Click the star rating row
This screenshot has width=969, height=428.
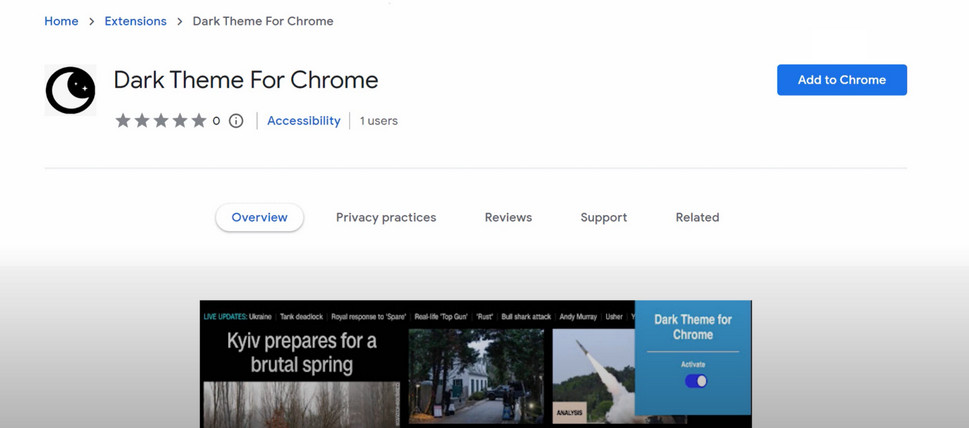click(x=161, y=121)
